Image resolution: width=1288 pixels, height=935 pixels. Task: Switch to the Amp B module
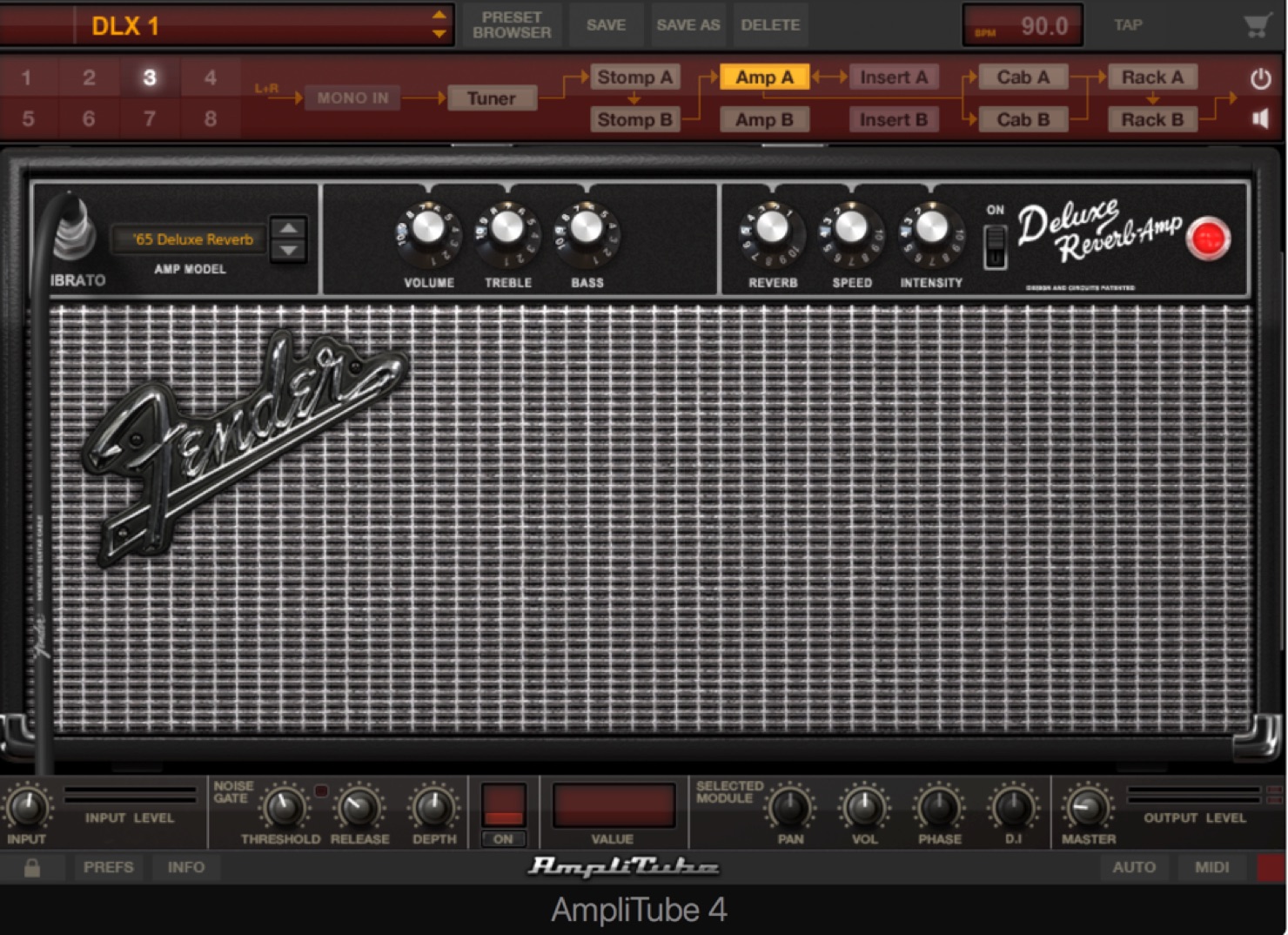pos(764,120)
